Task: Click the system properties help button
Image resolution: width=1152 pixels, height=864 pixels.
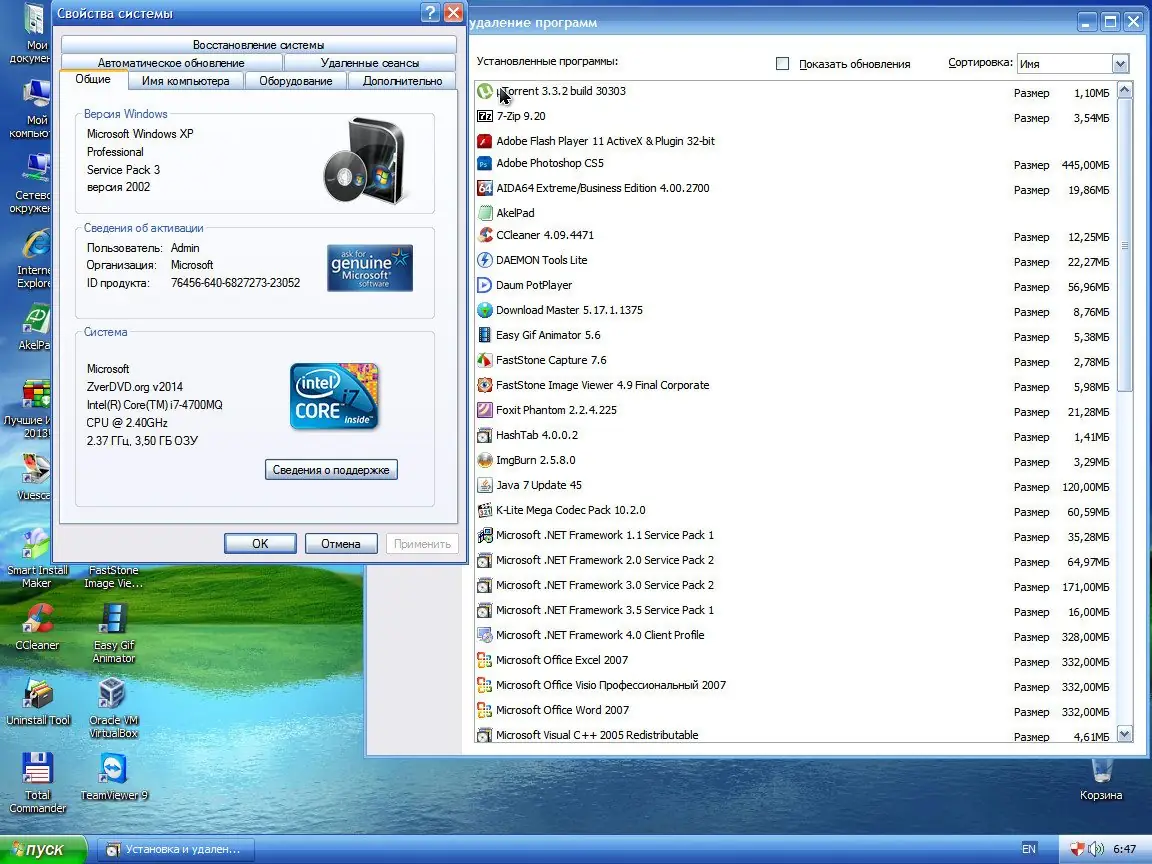Action: pos(431,12)
